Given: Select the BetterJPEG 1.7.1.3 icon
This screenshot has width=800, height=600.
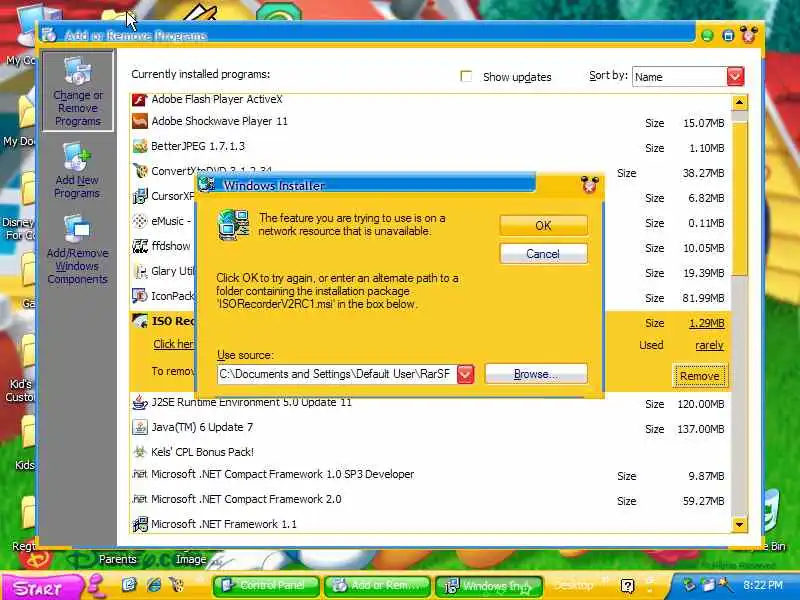Looking at the screenshot, I should (140, 146).
